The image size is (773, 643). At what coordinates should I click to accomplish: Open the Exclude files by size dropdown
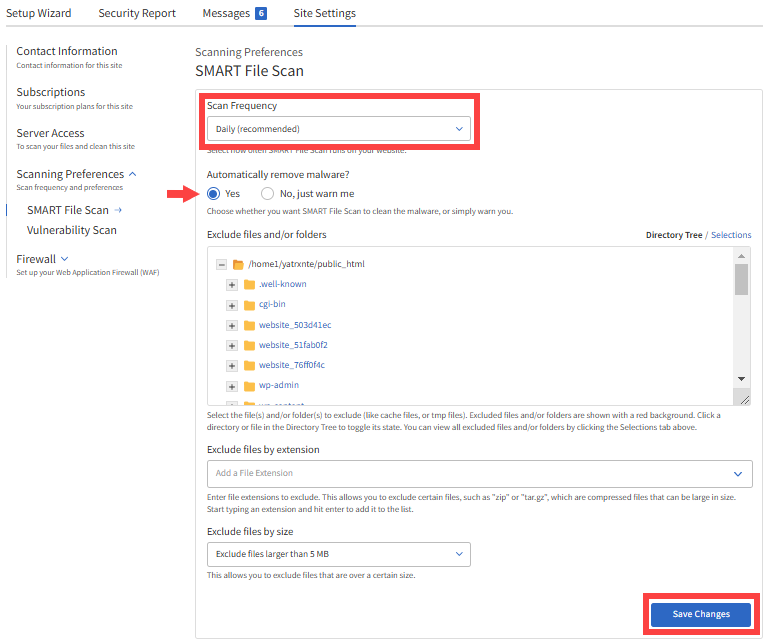tap(338, 554)
